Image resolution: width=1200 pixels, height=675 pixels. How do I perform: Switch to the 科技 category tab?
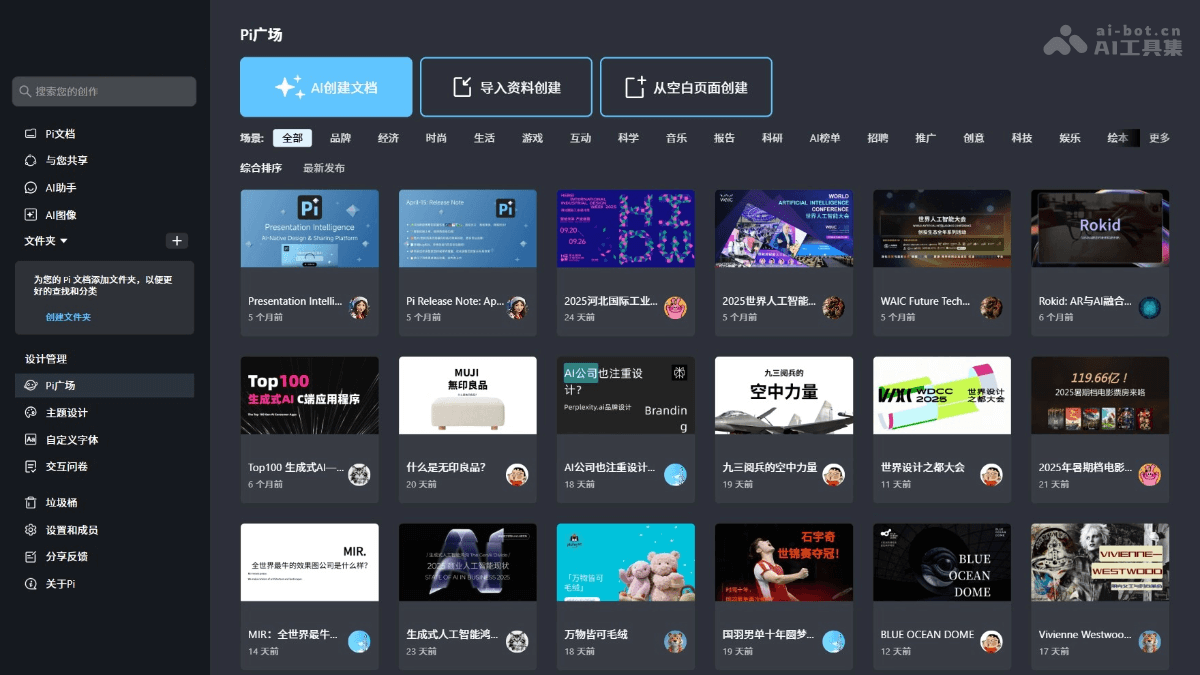pos(1021,138)
